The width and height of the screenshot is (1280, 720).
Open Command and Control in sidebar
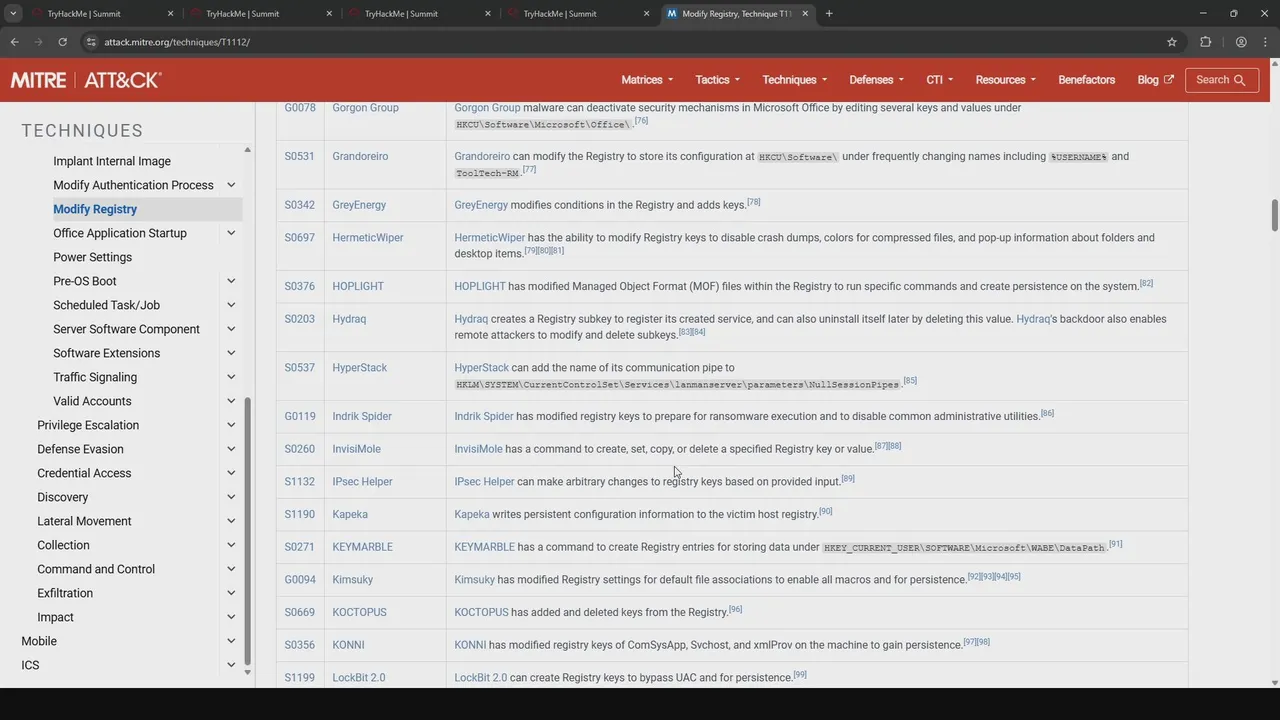(96, 569)
